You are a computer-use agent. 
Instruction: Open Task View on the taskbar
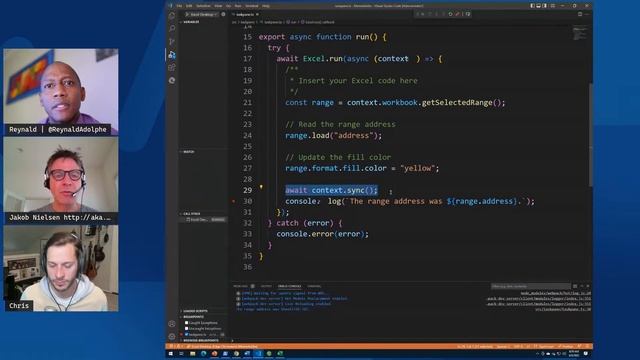coord(181,353)
